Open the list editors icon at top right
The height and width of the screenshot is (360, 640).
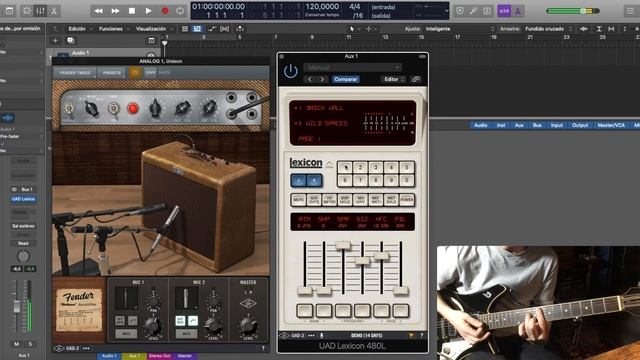pyautogui.click(x=631, y=11)
